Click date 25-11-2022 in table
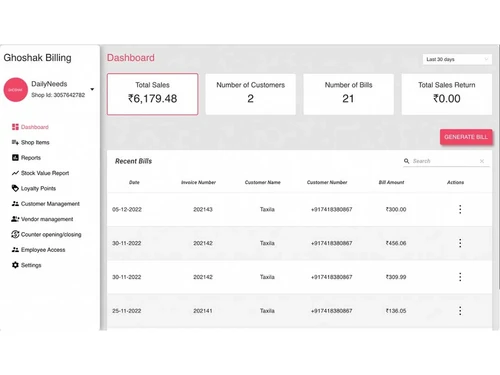The image size is (500, 375). point(127,311)
